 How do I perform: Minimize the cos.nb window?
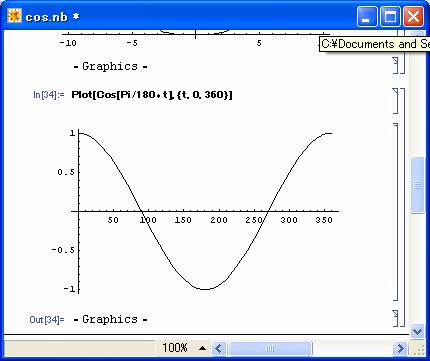click(x=367, y=16)
